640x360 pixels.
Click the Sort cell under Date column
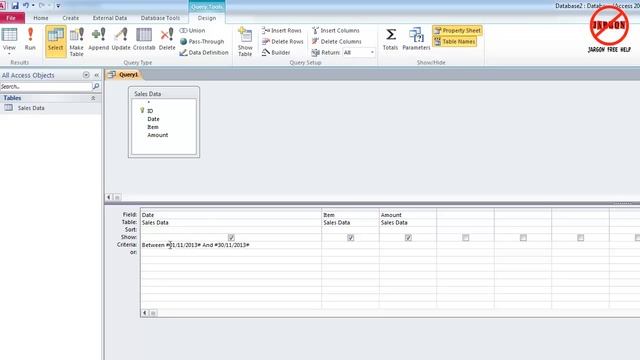pos(231,230)
